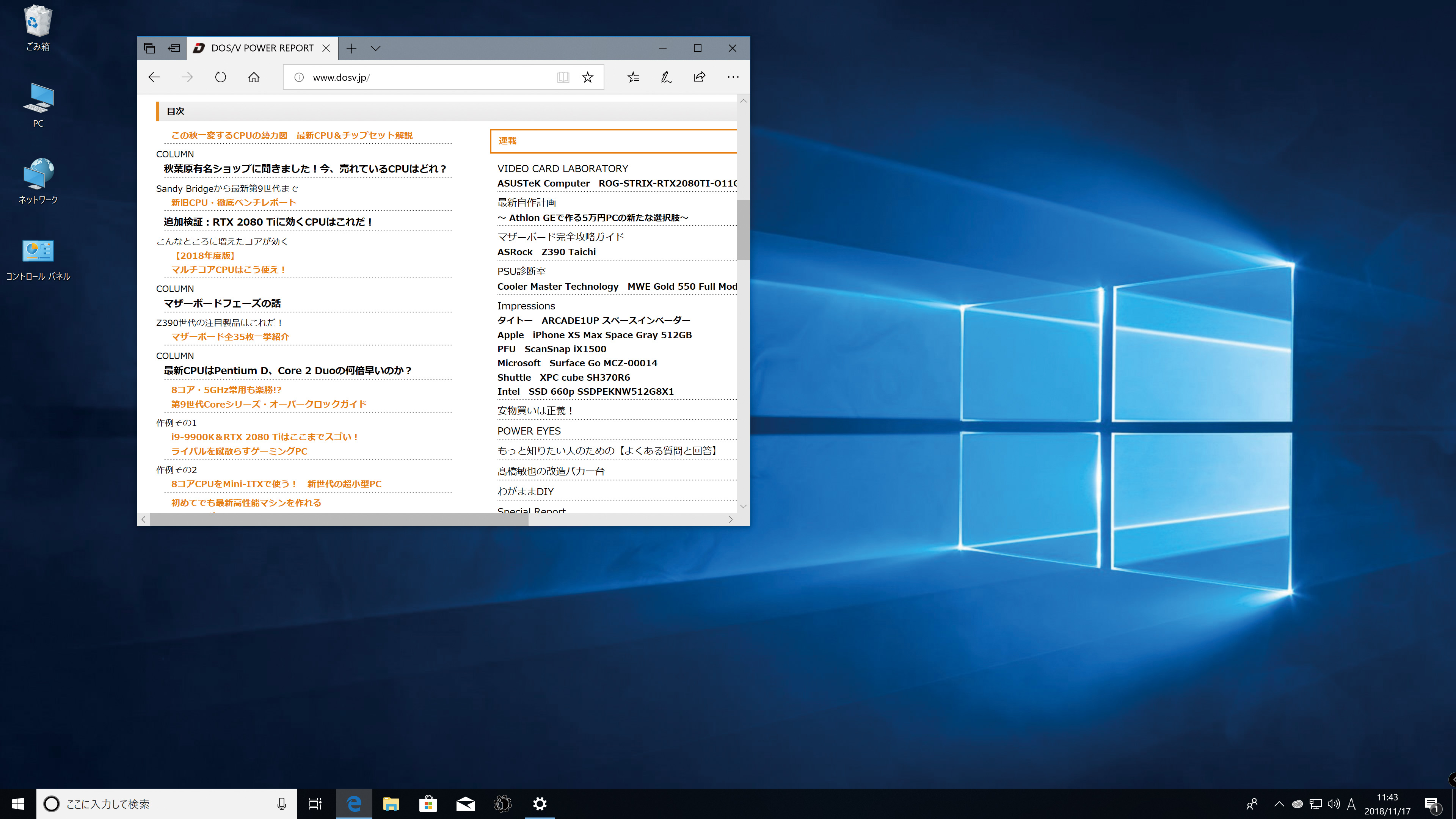This screenshot has height=819, width=1456.
Task: Open the Add notes pen tool
Action: [667, 77]
